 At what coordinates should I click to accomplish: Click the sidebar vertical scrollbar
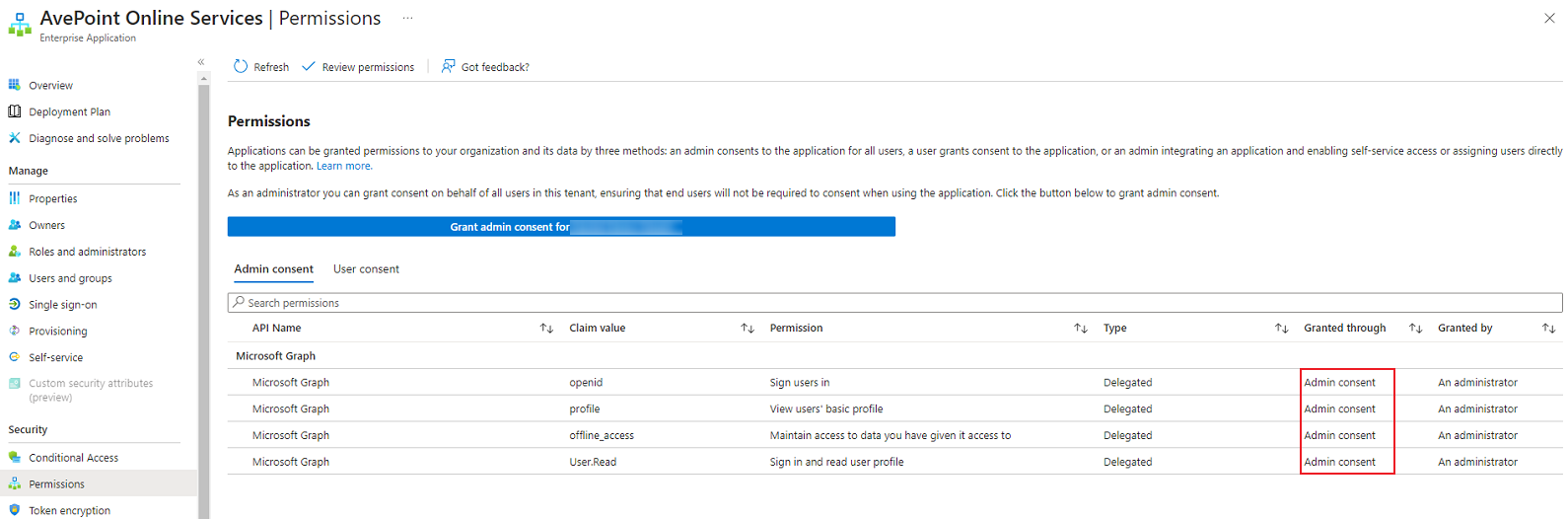[204, 296]
